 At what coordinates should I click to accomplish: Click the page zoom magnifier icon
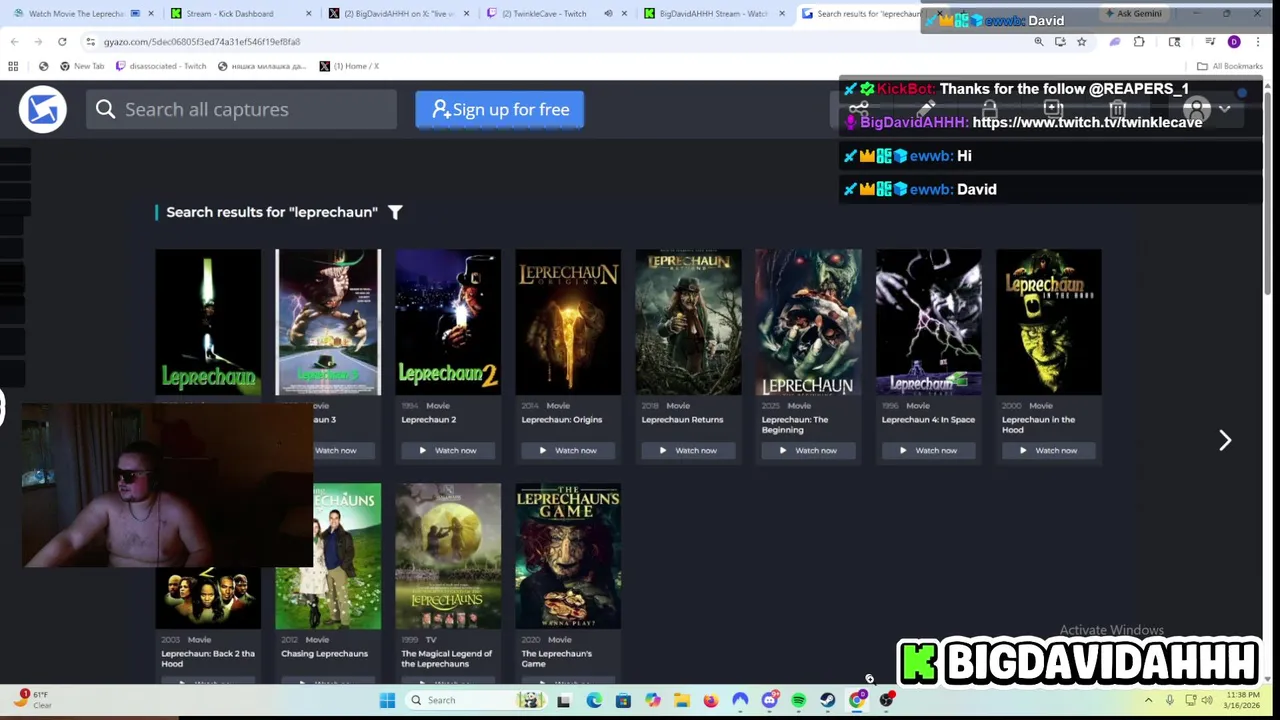(1039, 42)
